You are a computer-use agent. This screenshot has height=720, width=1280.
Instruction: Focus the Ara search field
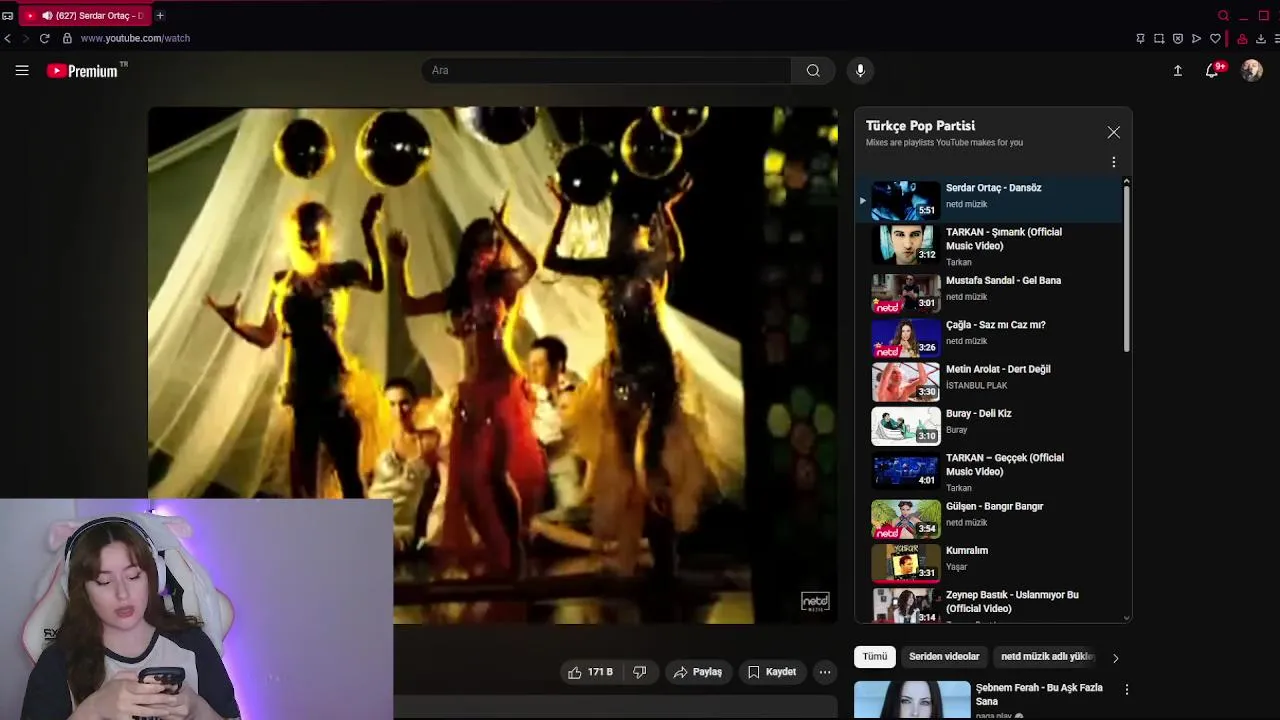pyautogui.click(x=607, y=71)
